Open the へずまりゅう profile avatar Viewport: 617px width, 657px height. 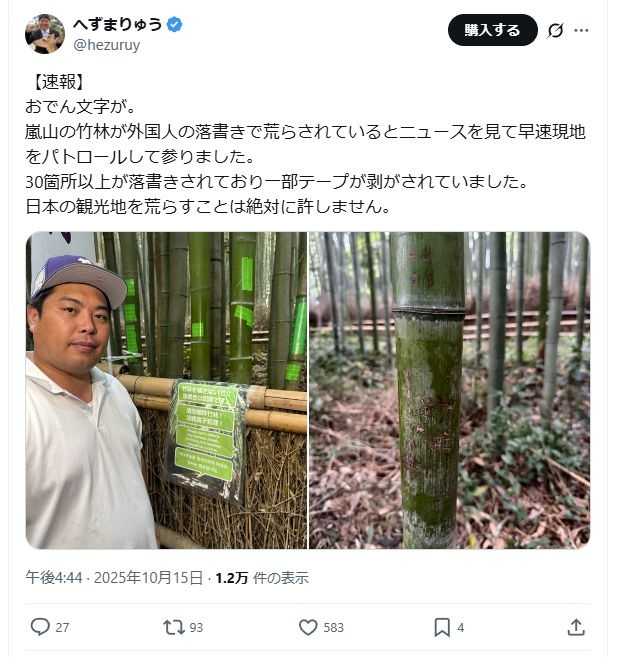click(x=45, y=34)
